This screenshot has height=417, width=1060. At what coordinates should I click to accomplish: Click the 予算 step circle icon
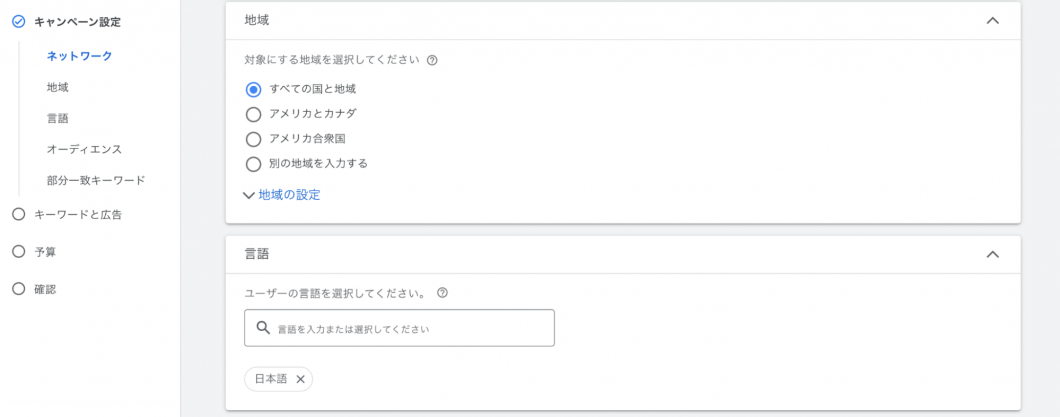tap(19, 251)
